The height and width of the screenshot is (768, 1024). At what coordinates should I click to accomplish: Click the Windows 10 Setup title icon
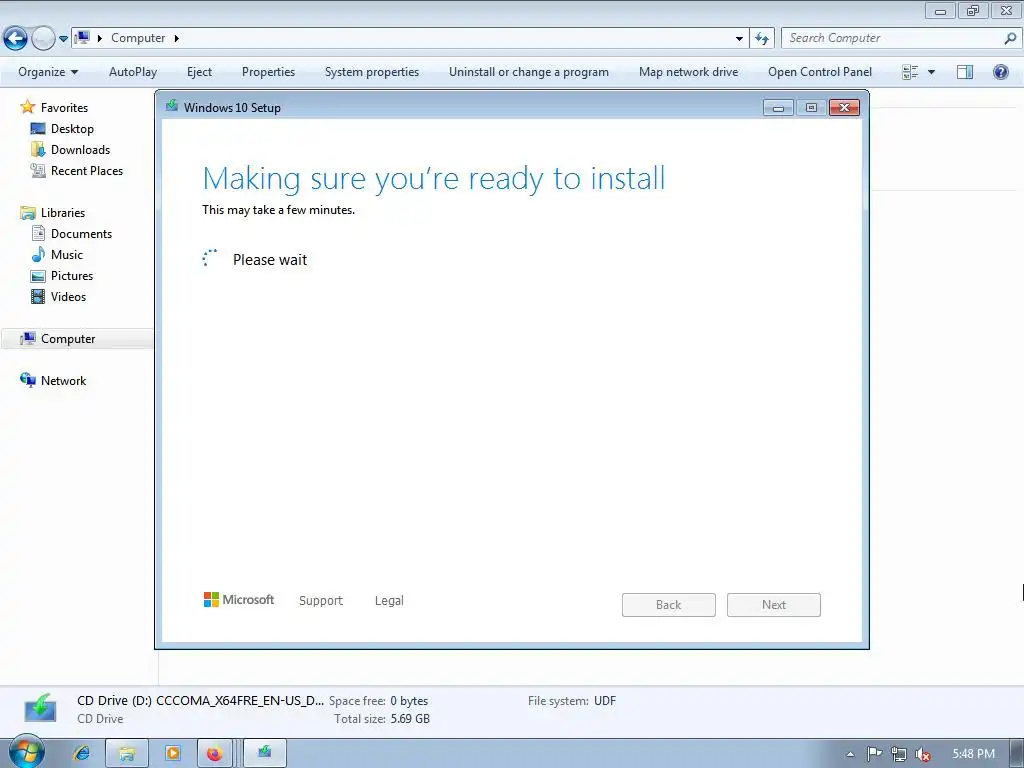click(172, 106)
